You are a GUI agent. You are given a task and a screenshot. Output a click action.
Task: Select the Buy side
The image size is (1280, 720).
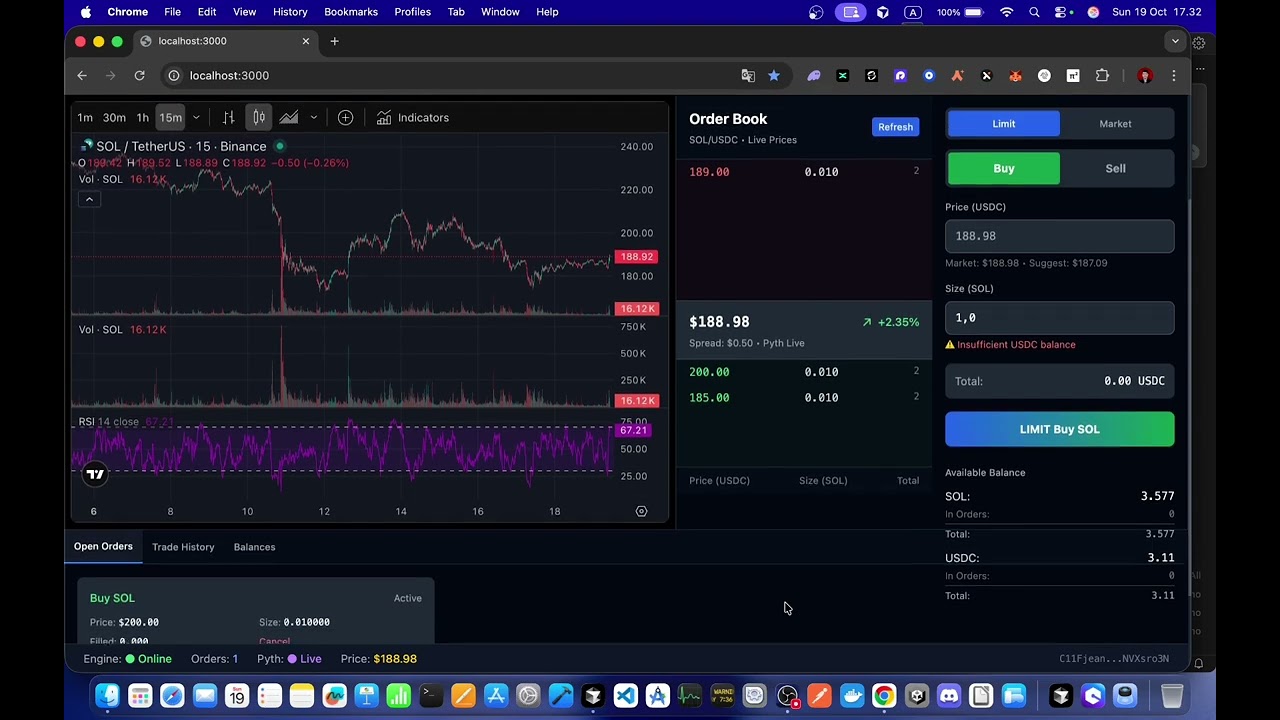point(1003,169)
